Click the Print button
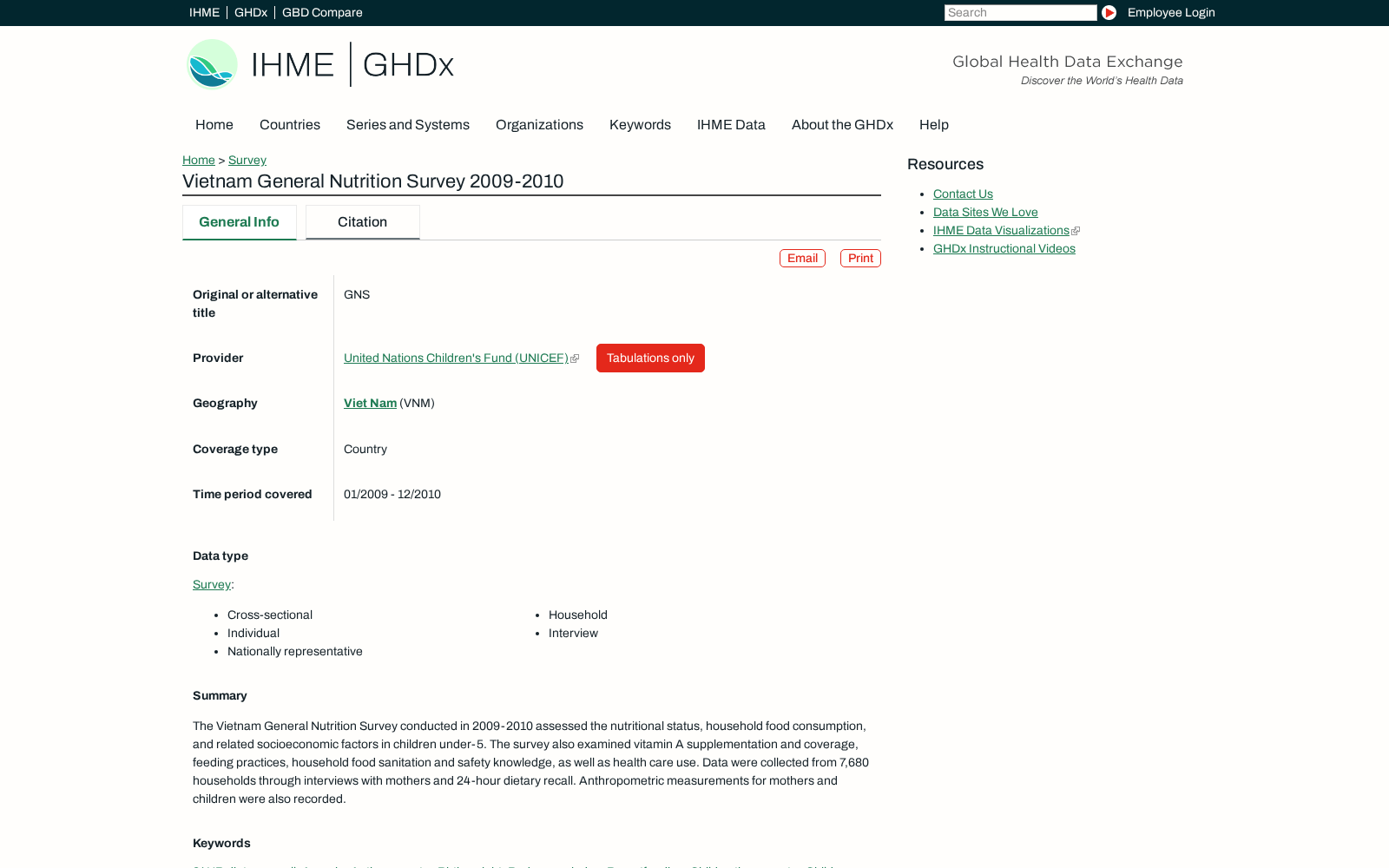1389x868 pixels. 860,258
